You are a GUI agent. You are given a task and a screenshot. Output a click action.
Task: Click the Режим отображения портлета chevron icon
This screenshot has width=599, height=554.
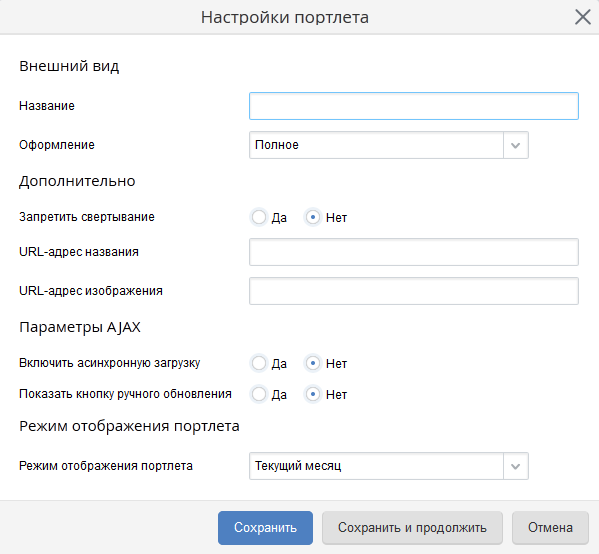coord(515,466)
